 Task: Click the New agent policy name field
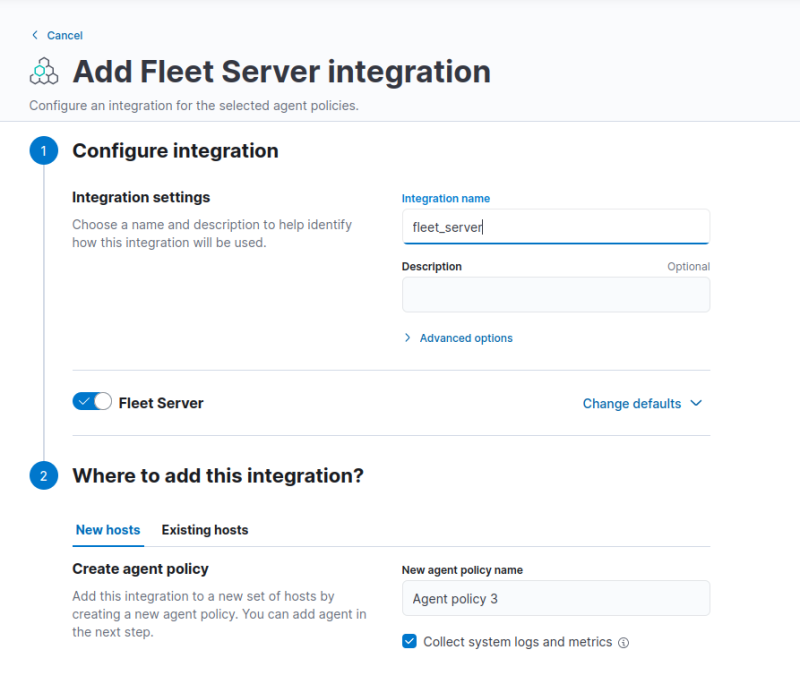point(555,599)
